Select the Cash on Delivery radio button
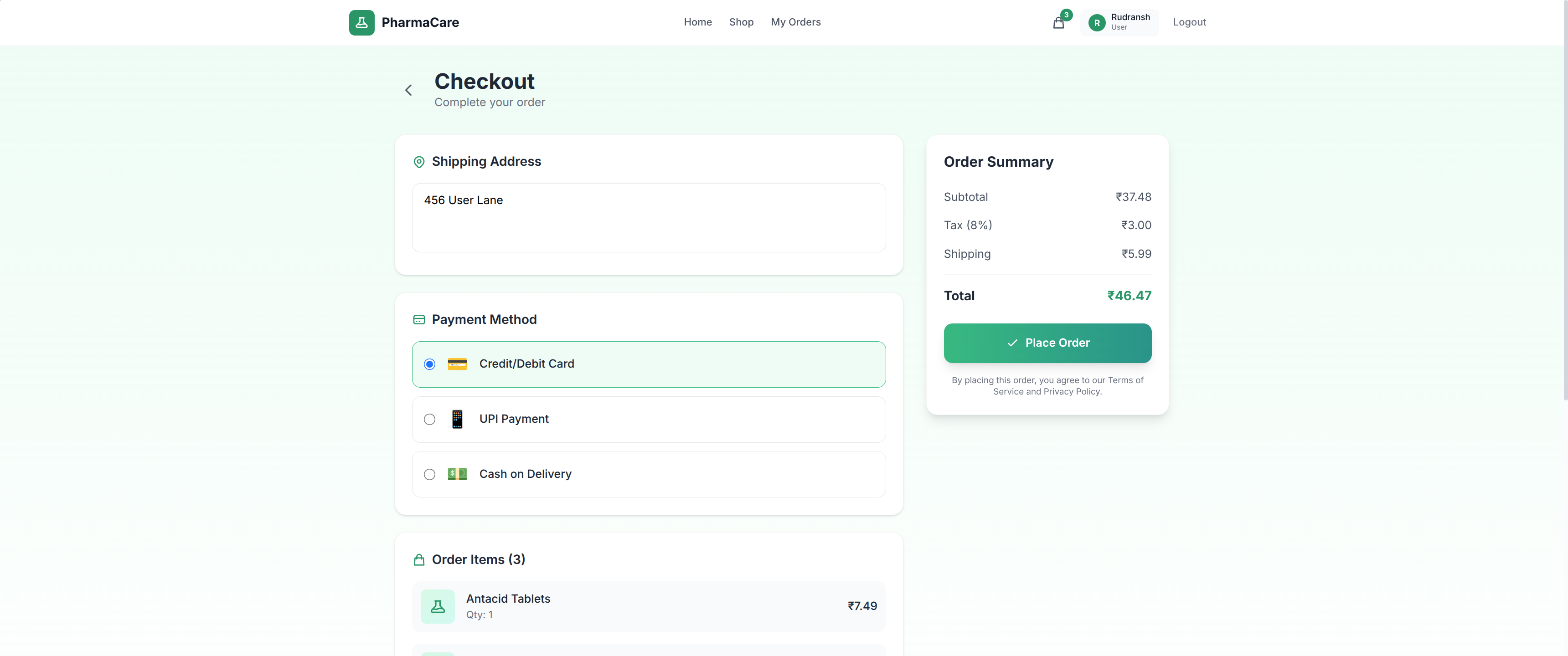Screen dimensions: 1568x656 (x=430, y=474)
